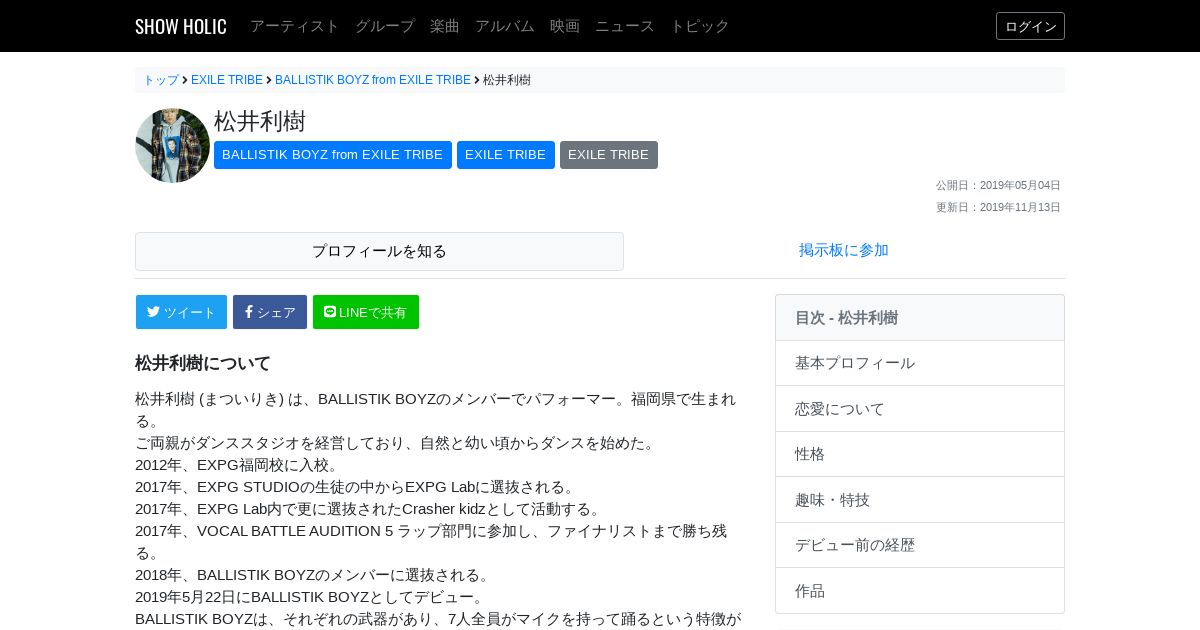This screenshot has width=1200, height=630.
Task: Click the line 2018年、BALLISTIK BOYZのメンバーに選抜される。
Action: tap(314, 575)
